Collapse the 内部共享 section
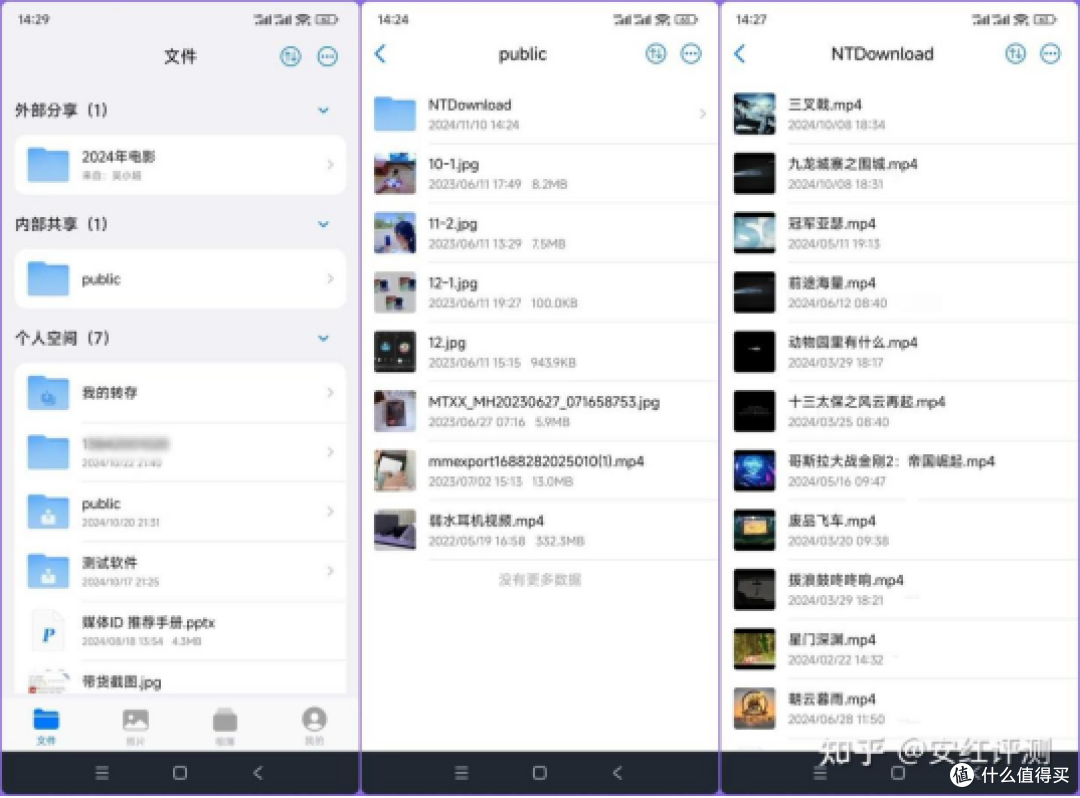Viewport: 1080px width, 798px height. [x=323, y=224]
